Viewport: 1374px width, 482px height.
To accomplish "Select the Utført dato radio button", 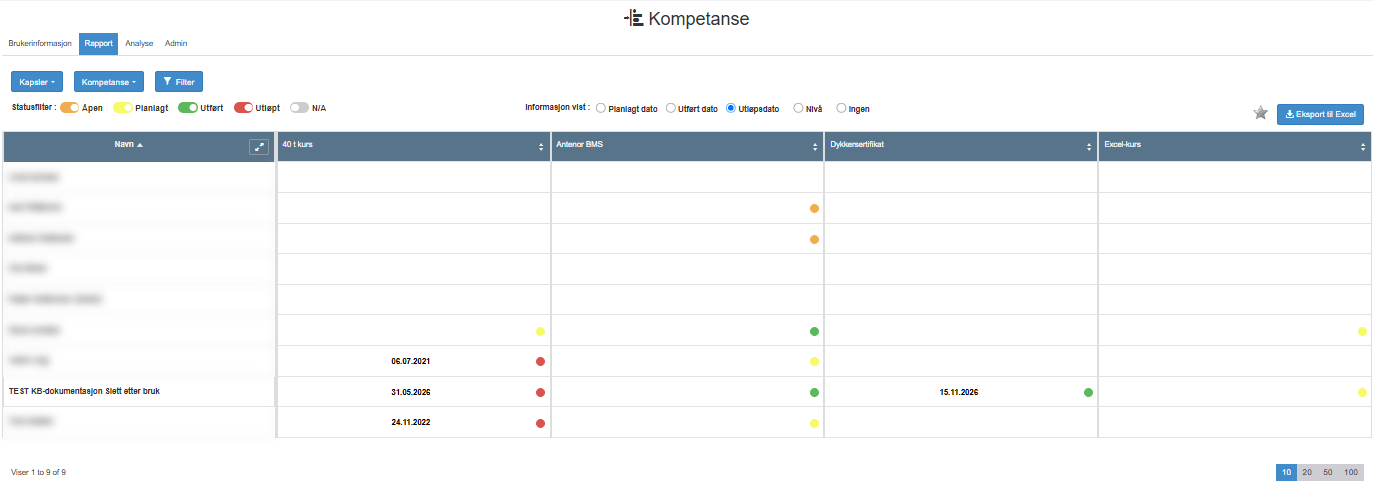I will pos(671,108).
